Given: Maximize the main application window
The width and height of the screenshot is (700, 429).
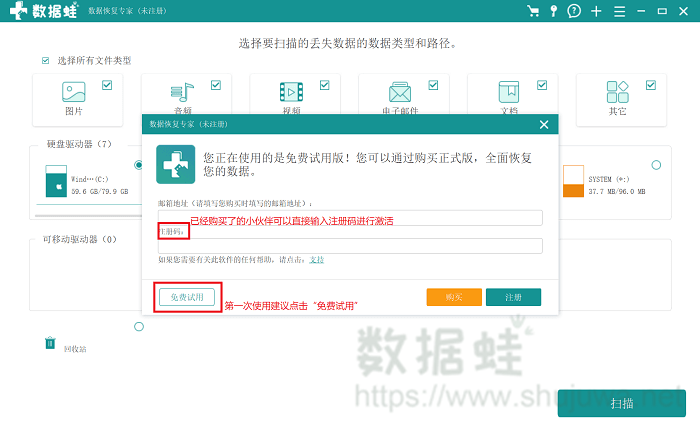Looking at the screenshot, I should [662, 11].
